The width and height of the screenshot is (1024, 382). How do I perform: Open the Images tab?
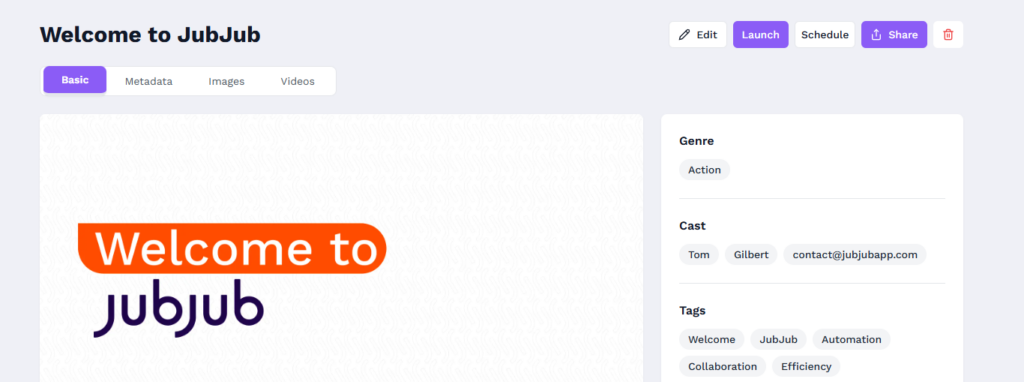227,82
